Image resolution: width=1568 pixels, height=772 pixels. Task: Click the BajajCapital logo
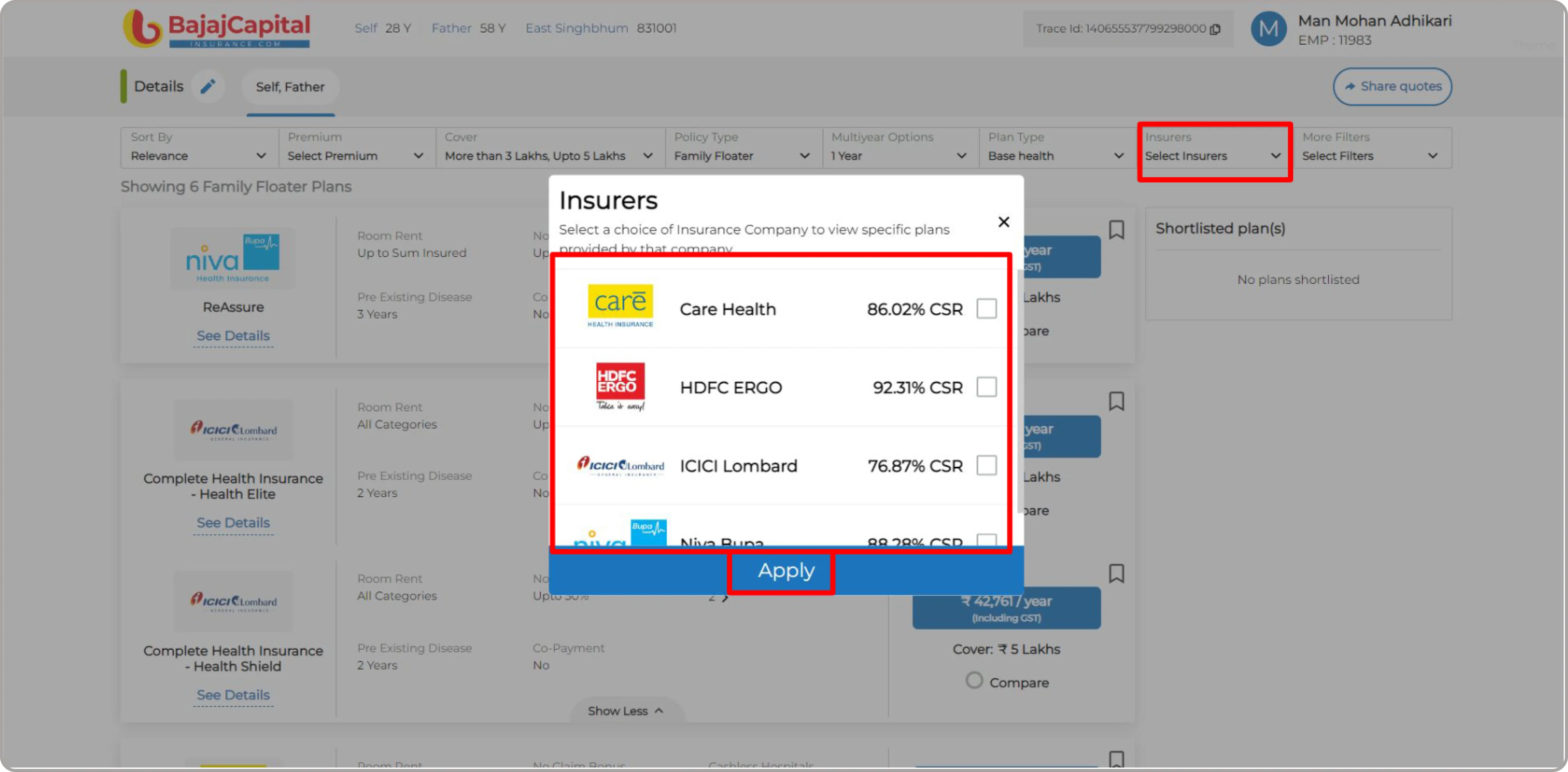[217, 29]
